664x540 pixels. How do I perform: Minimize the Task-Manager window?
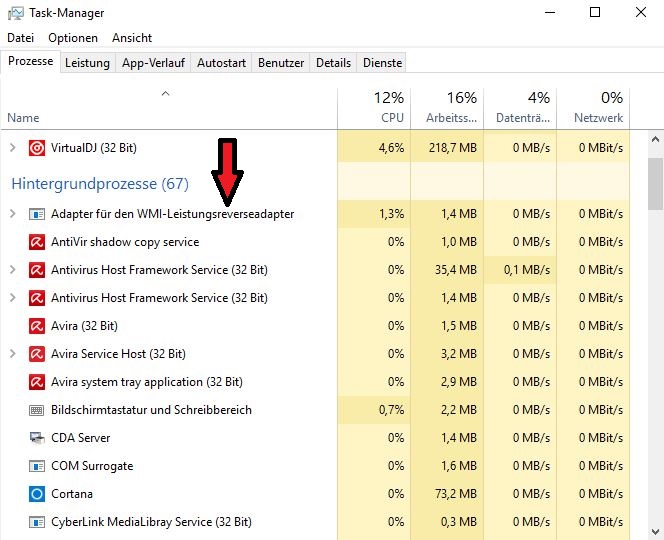coord(550,12)
